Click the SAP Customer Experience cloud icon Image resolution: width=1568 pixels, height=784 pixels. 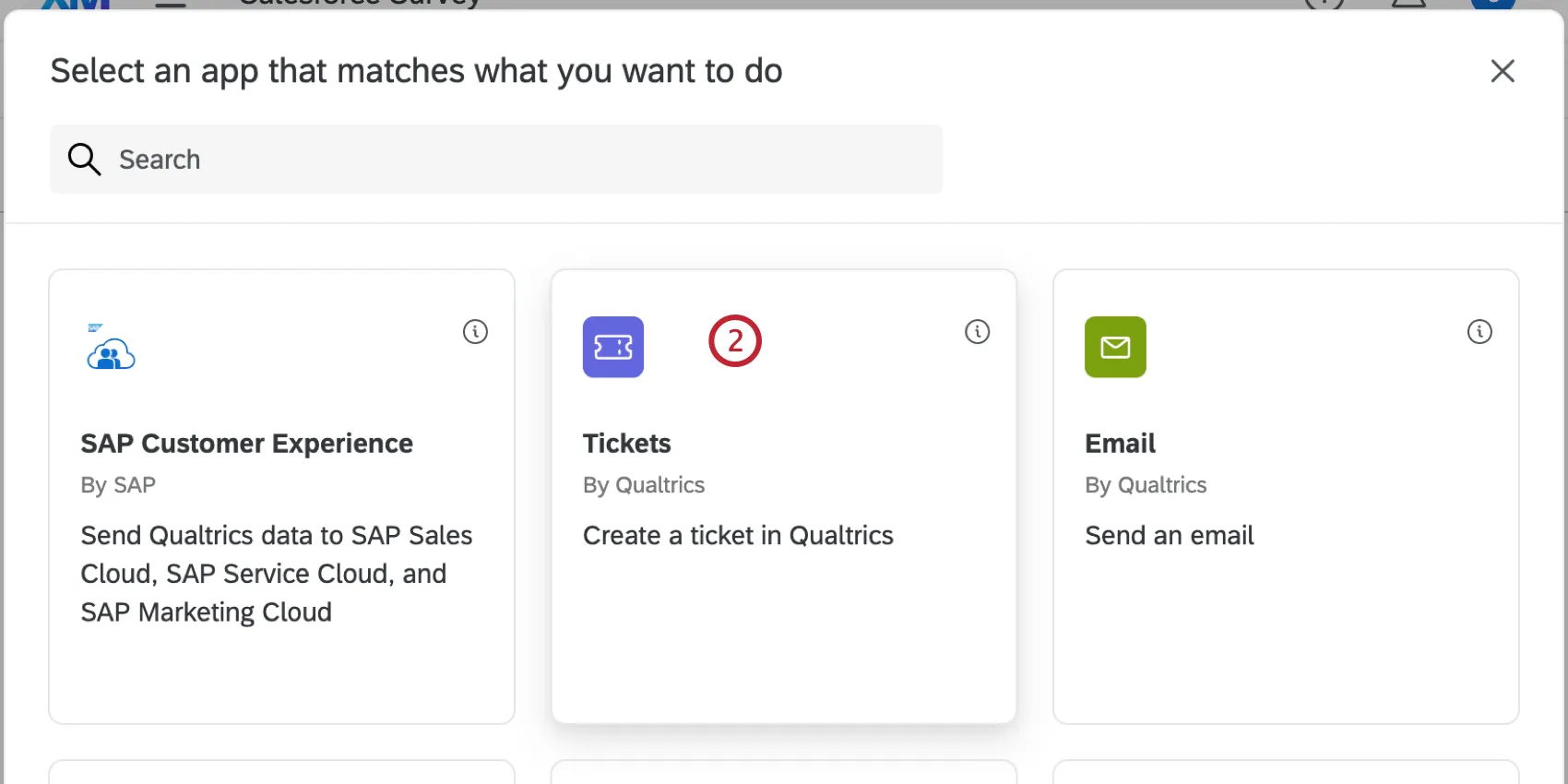click(x=111, y=349)
